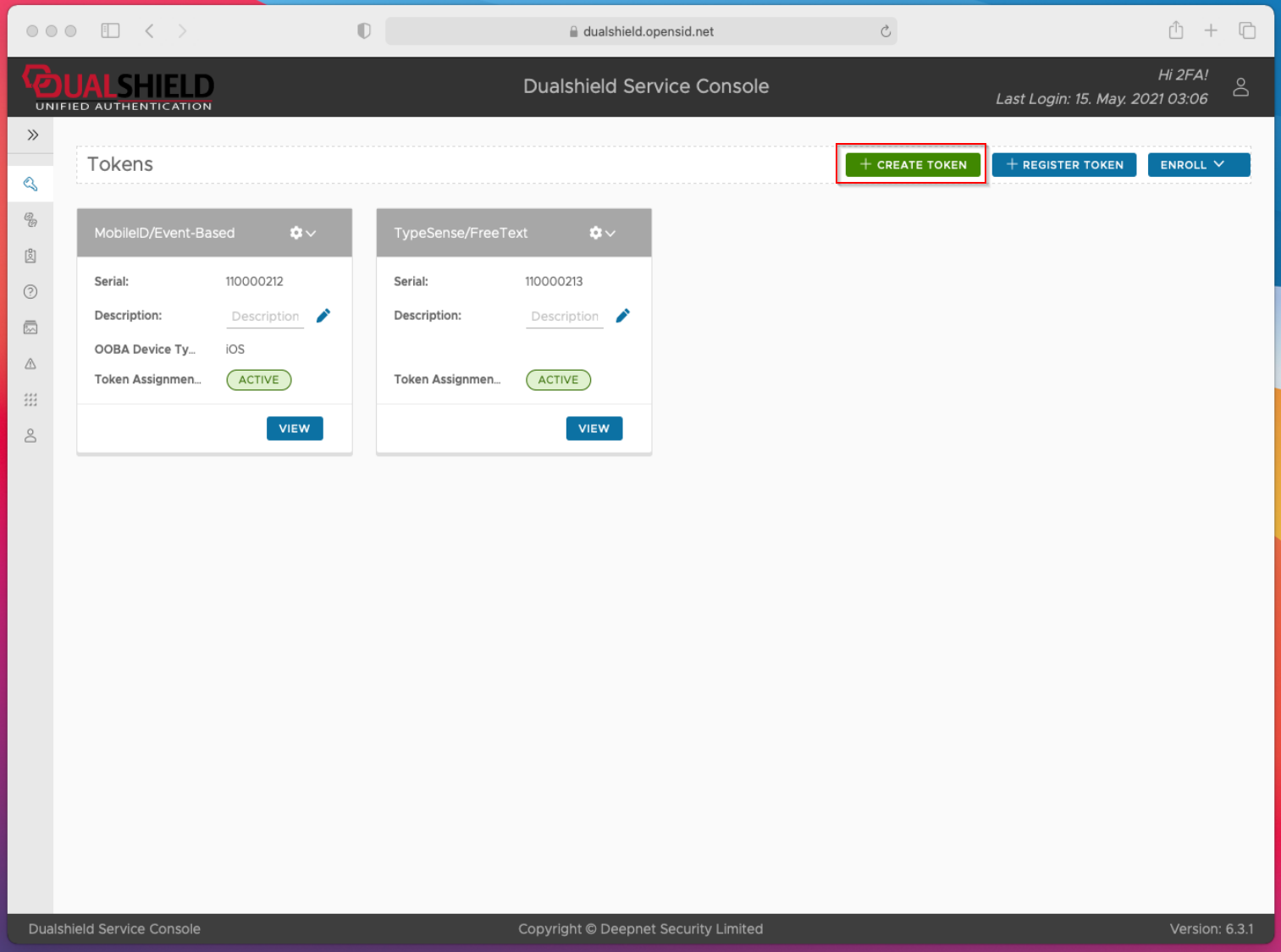The image size is (1281, 952).
Task: Click the Register Token button
Action: tap(1064, 165)
